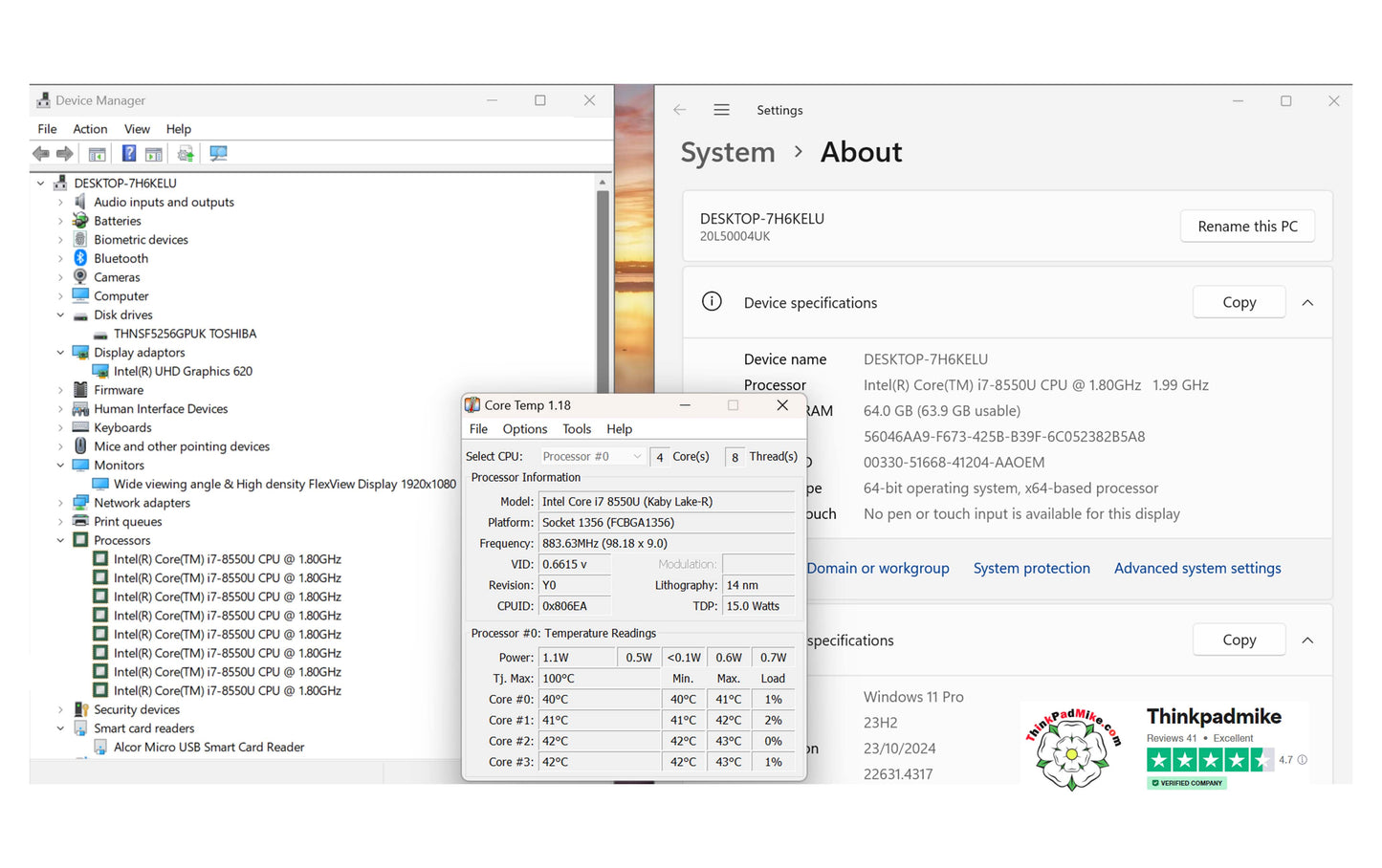Click the update device driver toolbar icon

point(186,154)
